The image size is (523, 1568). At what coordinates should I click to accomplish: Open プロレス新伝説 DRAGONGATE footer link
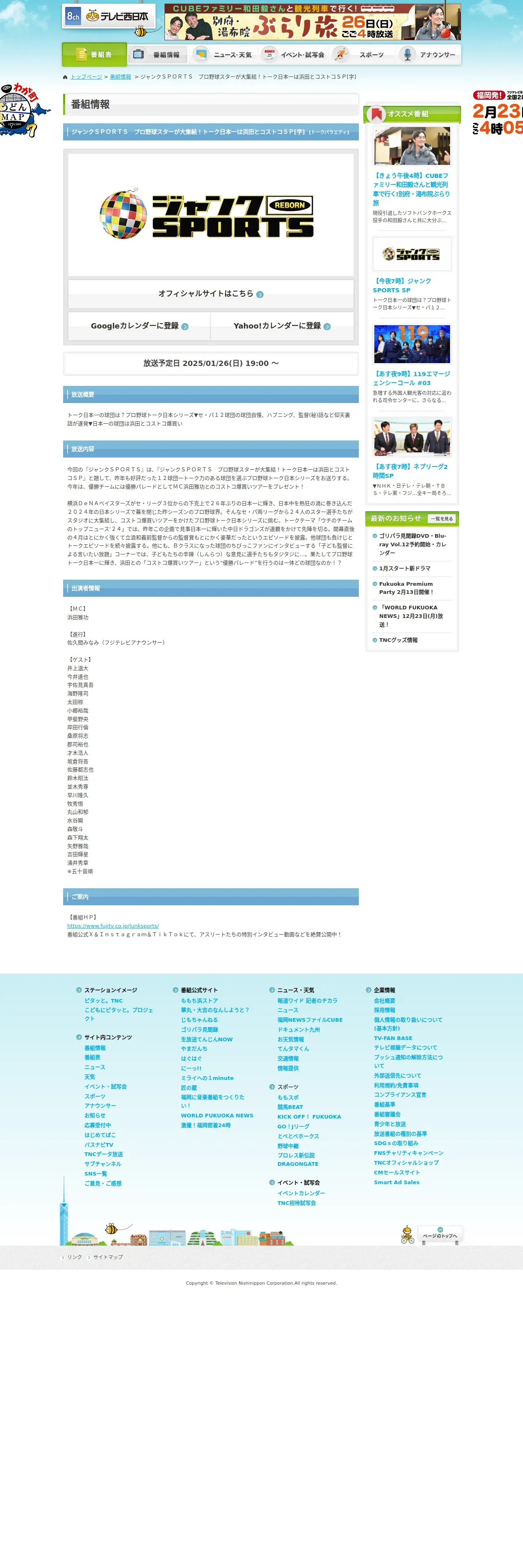pyautogui.click(x=298, y=1160)
